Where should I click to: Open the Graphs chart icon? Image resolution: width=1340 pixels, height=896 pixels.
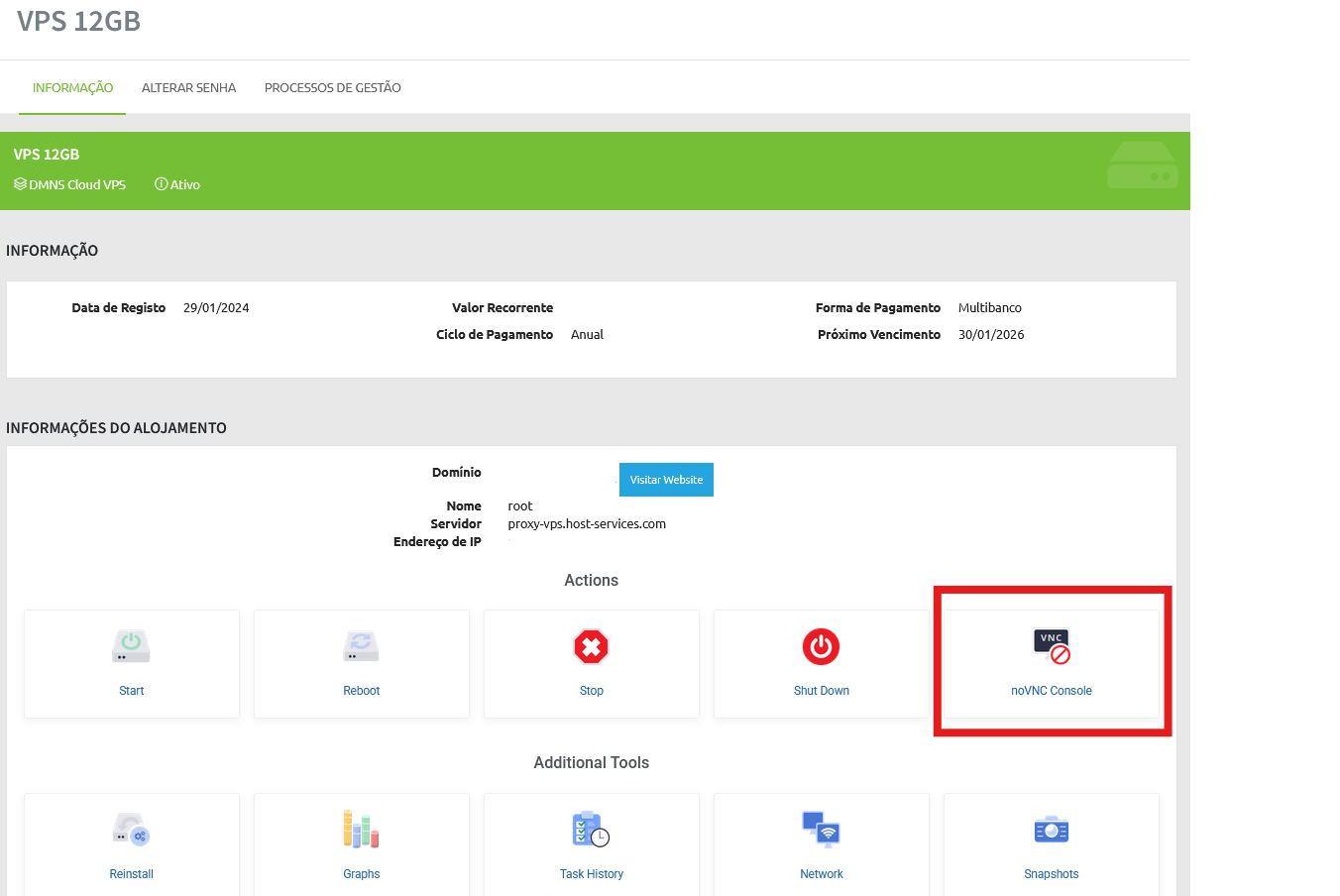(361, 830)
